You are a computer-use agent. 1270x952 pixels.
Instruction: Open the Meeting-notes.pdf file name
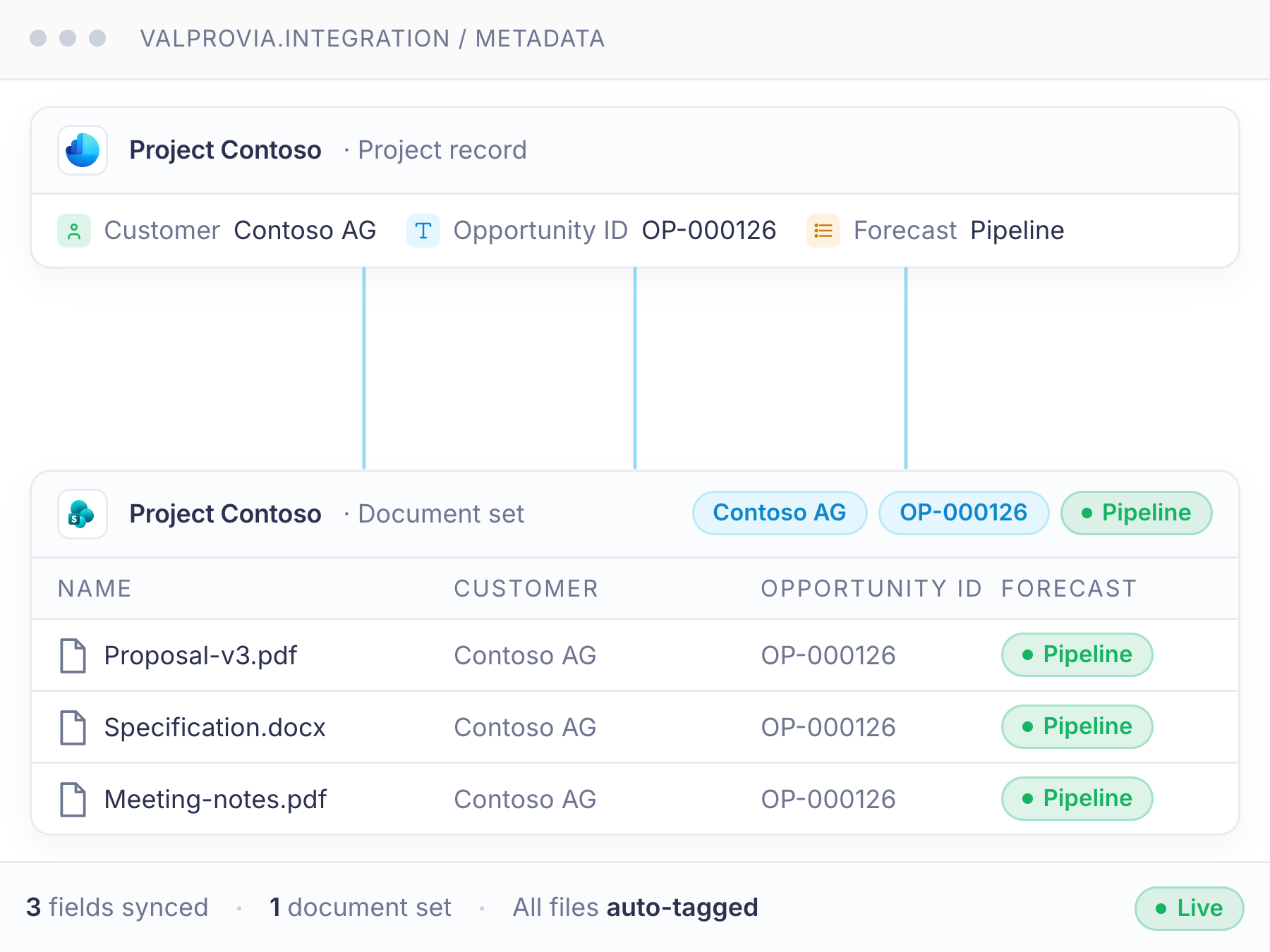pos(216,800)
